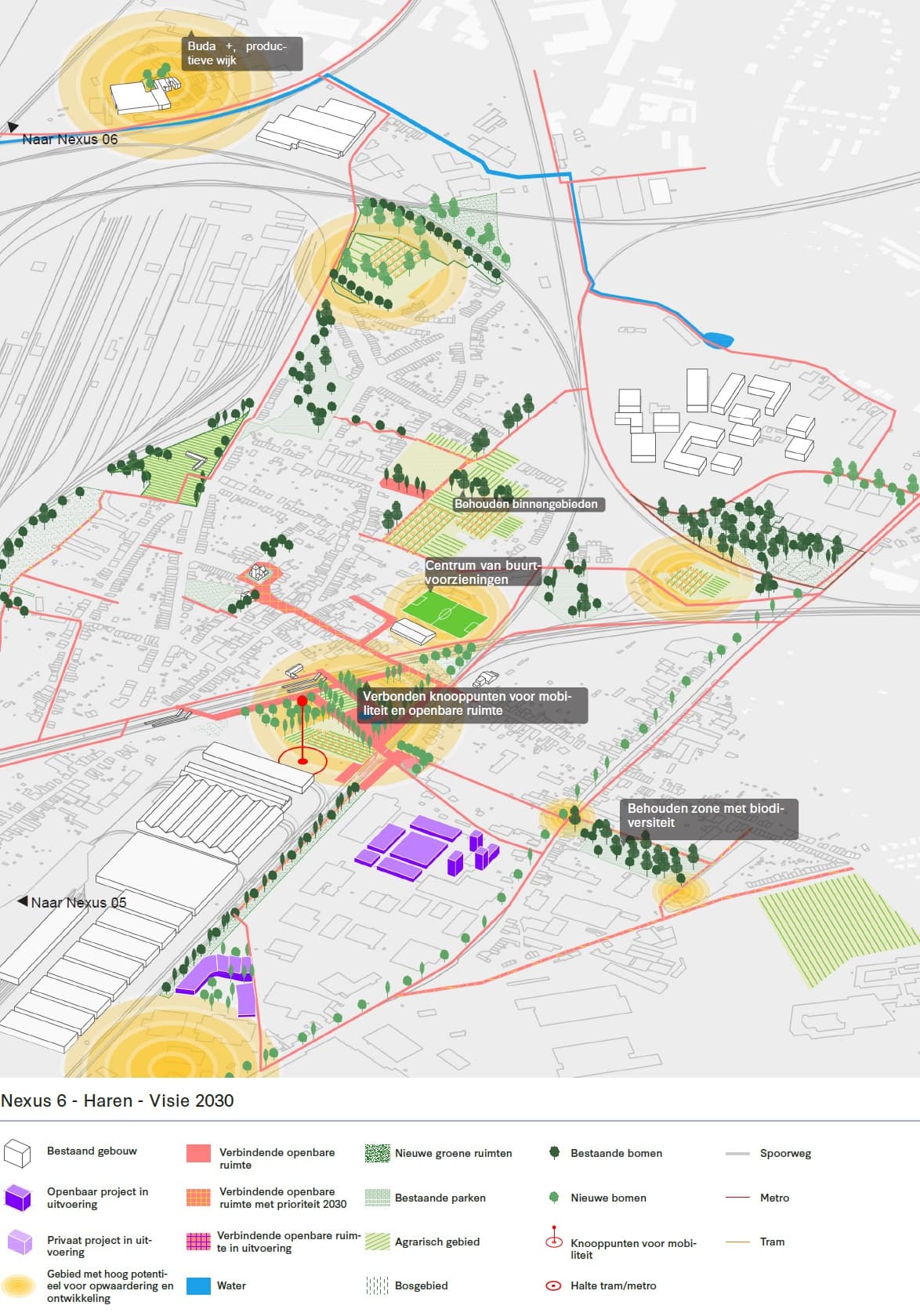920x1316 pixels.
Task: Click the Halte tram/metro legend symbol
Action: point(553,1285)
